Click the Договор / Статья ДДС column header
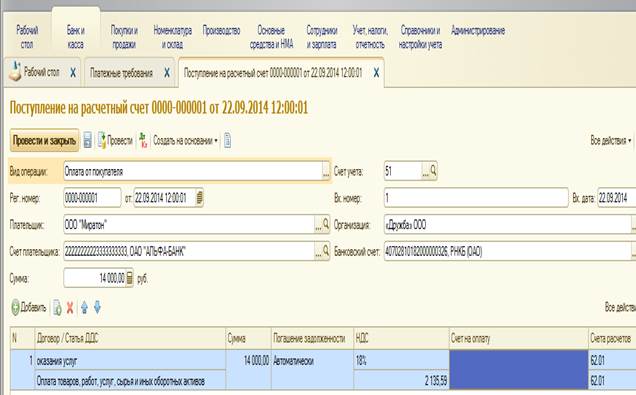Screen dimensions: 636x395 [x=130, y=338]
